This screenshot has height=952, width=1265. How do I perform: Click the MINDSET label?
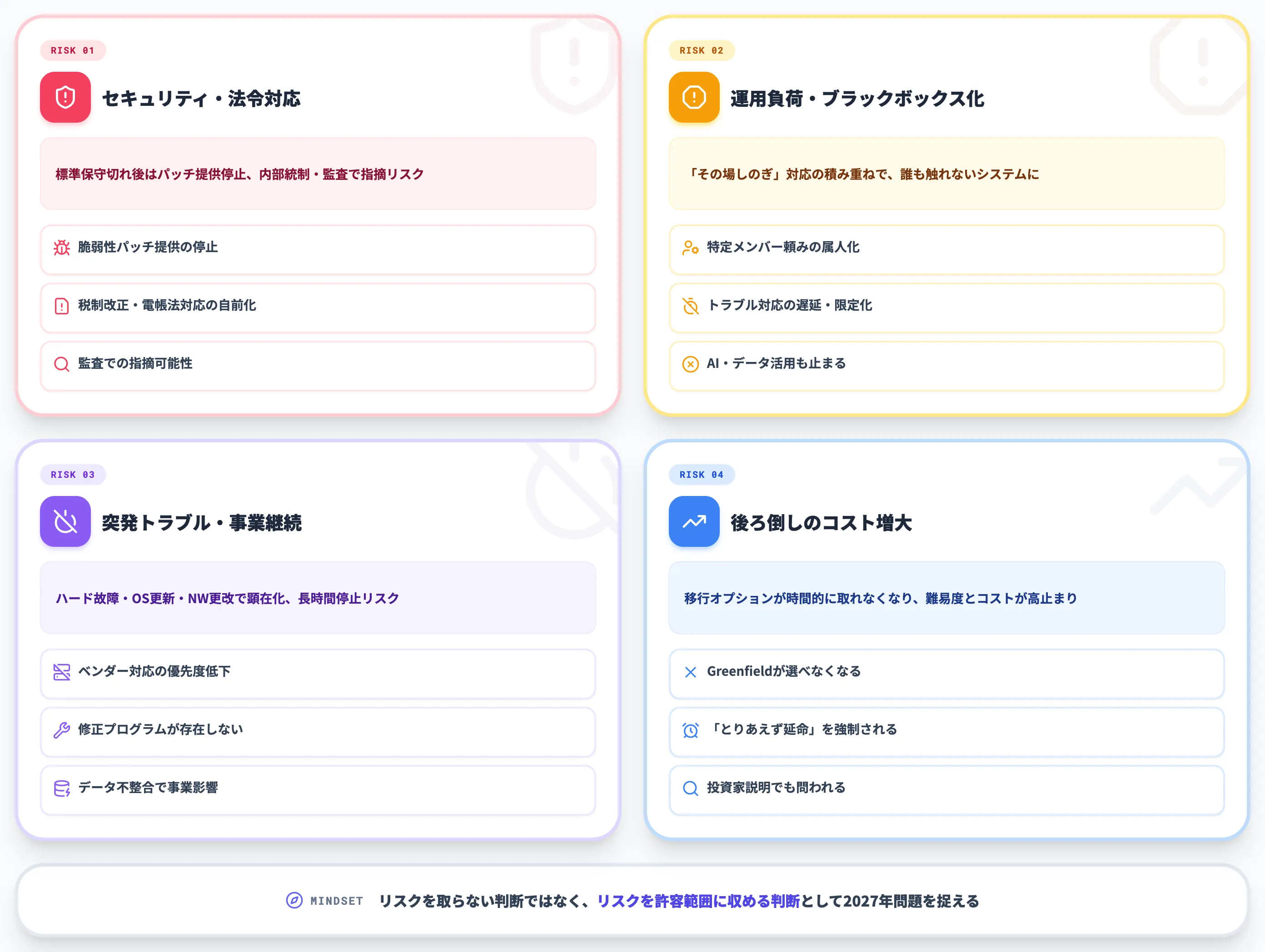[x=337, y=901]
